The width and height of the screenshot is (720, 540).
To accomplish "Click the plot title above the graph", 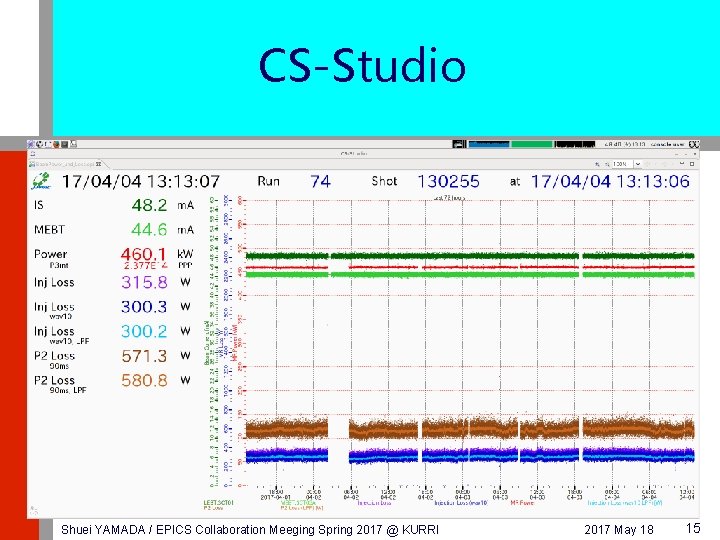I will (x=450, y=198).
